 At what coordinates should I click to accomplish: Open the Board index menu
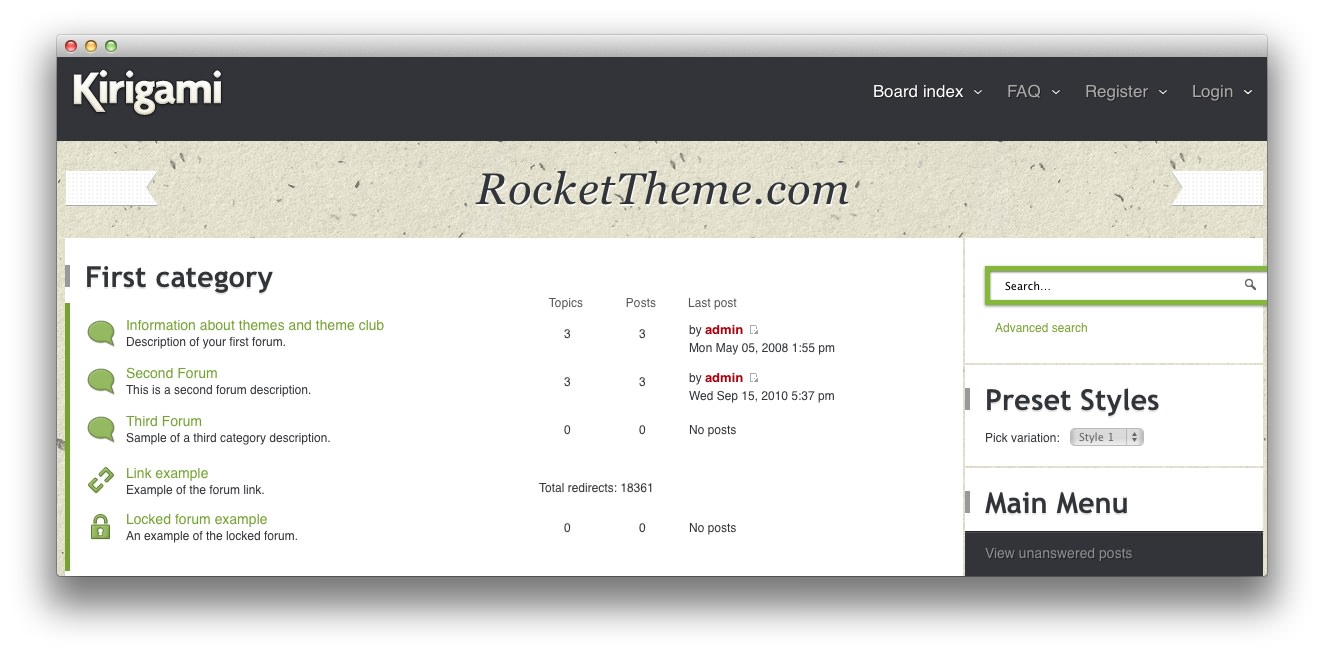(918, 91)
